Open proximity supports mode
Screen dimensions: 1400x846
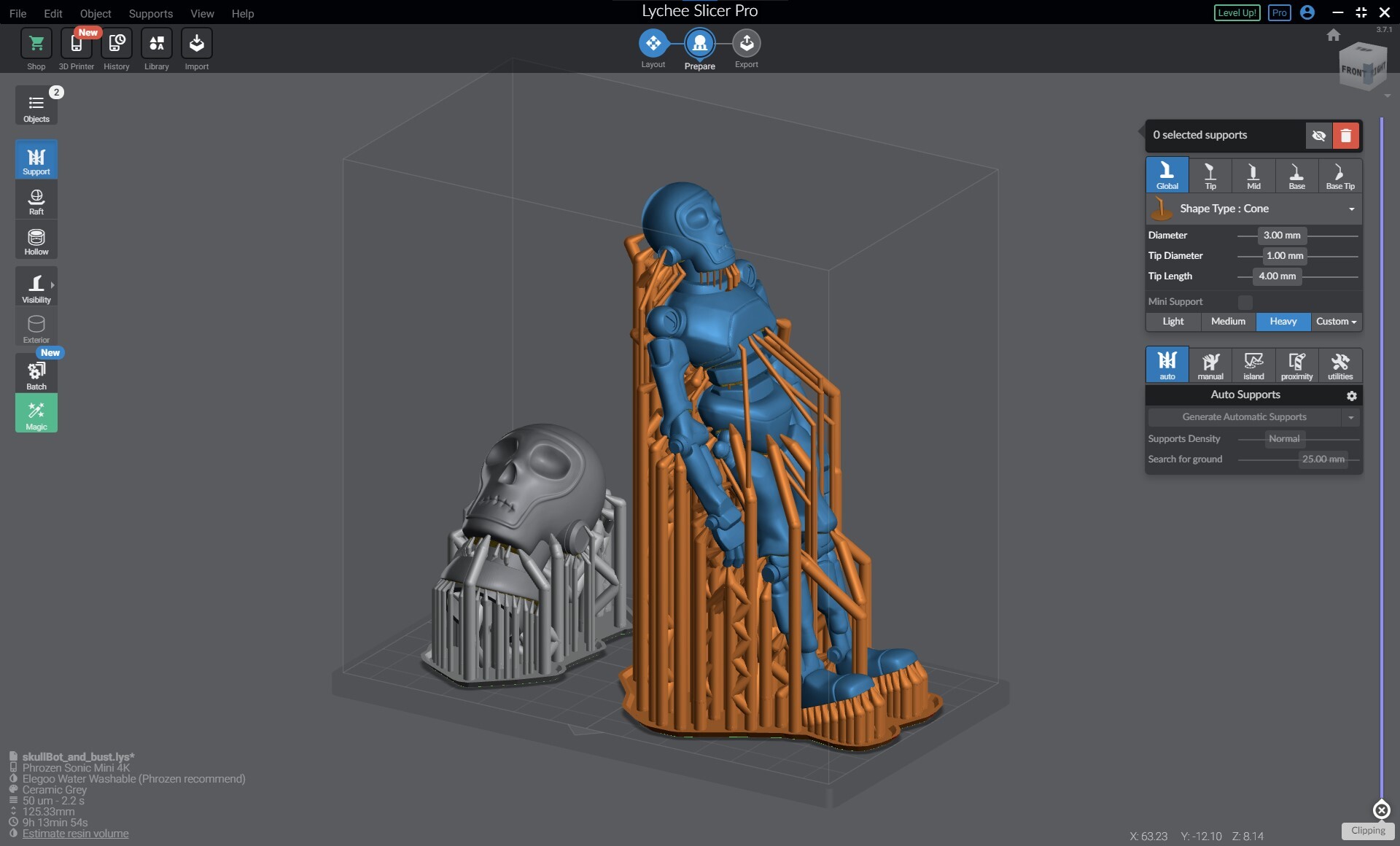click(x=1296, y=365)
